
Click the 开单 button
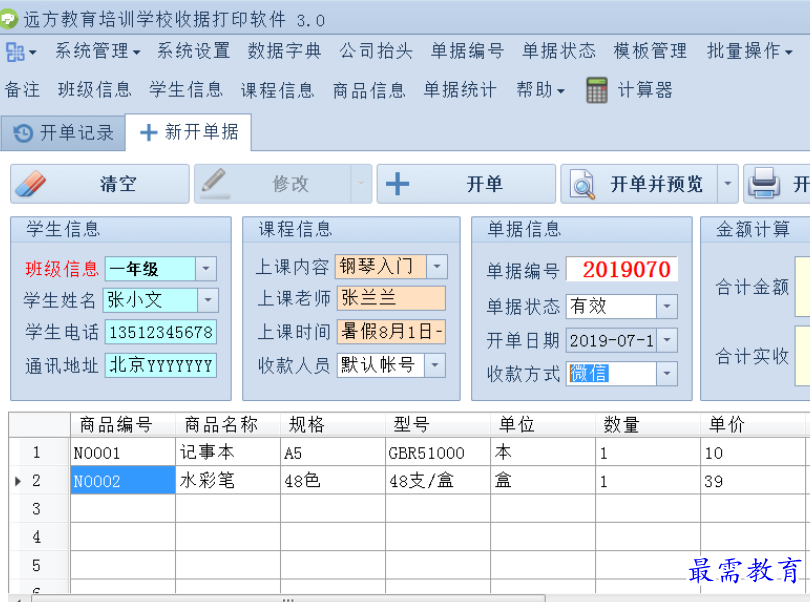point(466,184)
